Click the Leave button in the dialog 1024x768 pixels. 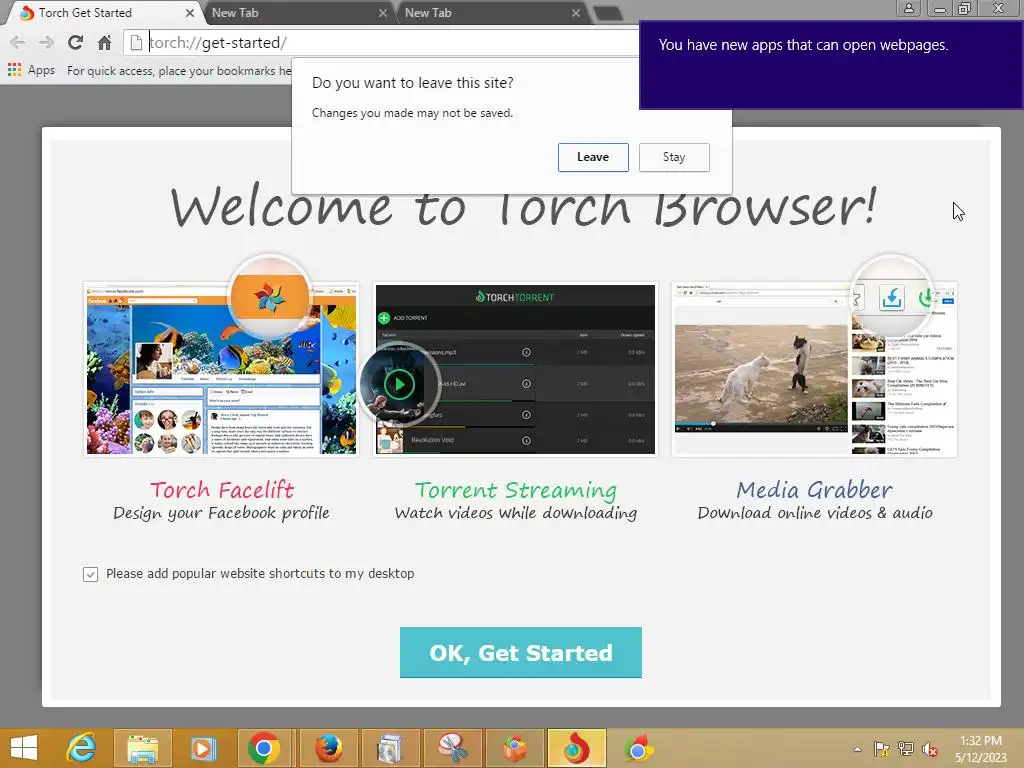(x=593, y=157)
